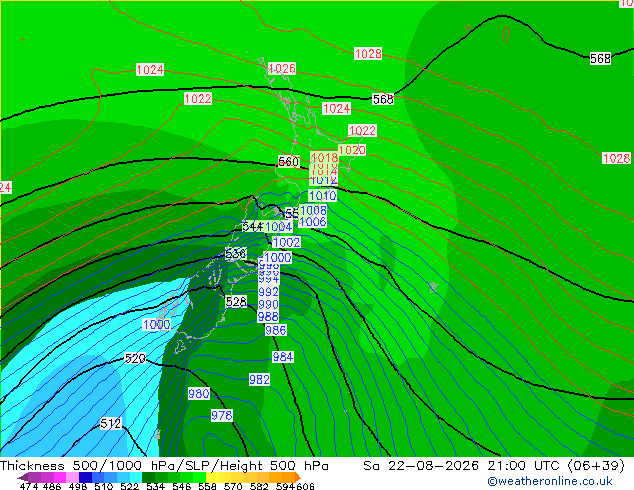634x490 pixels.
Task: Pick the dark blue legend swatch above 498
Action: coord(85,477)
